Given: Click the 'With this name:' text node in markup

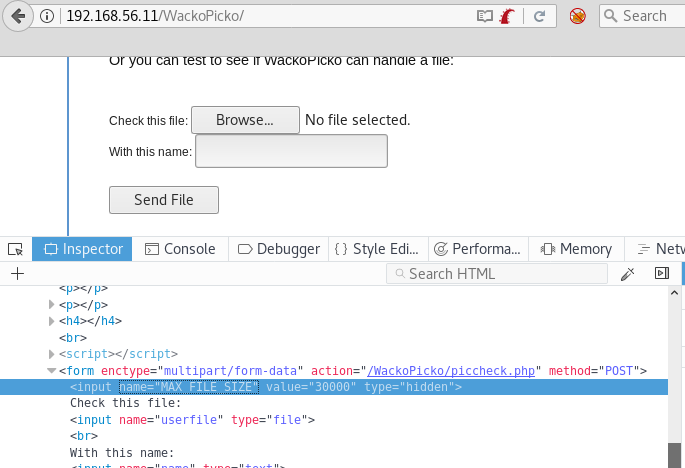Looking at the screenshot, I should (x=122, y=453).
